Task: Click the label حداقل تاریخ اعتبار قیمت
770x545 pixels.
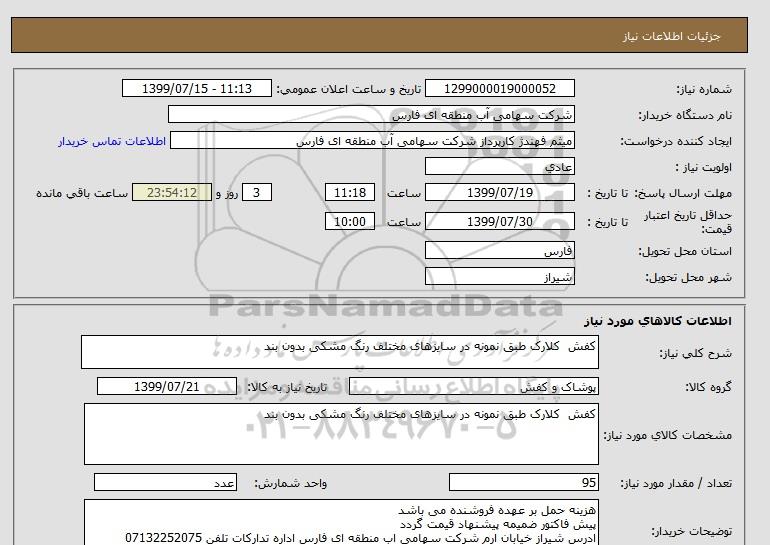Action: 688,222
